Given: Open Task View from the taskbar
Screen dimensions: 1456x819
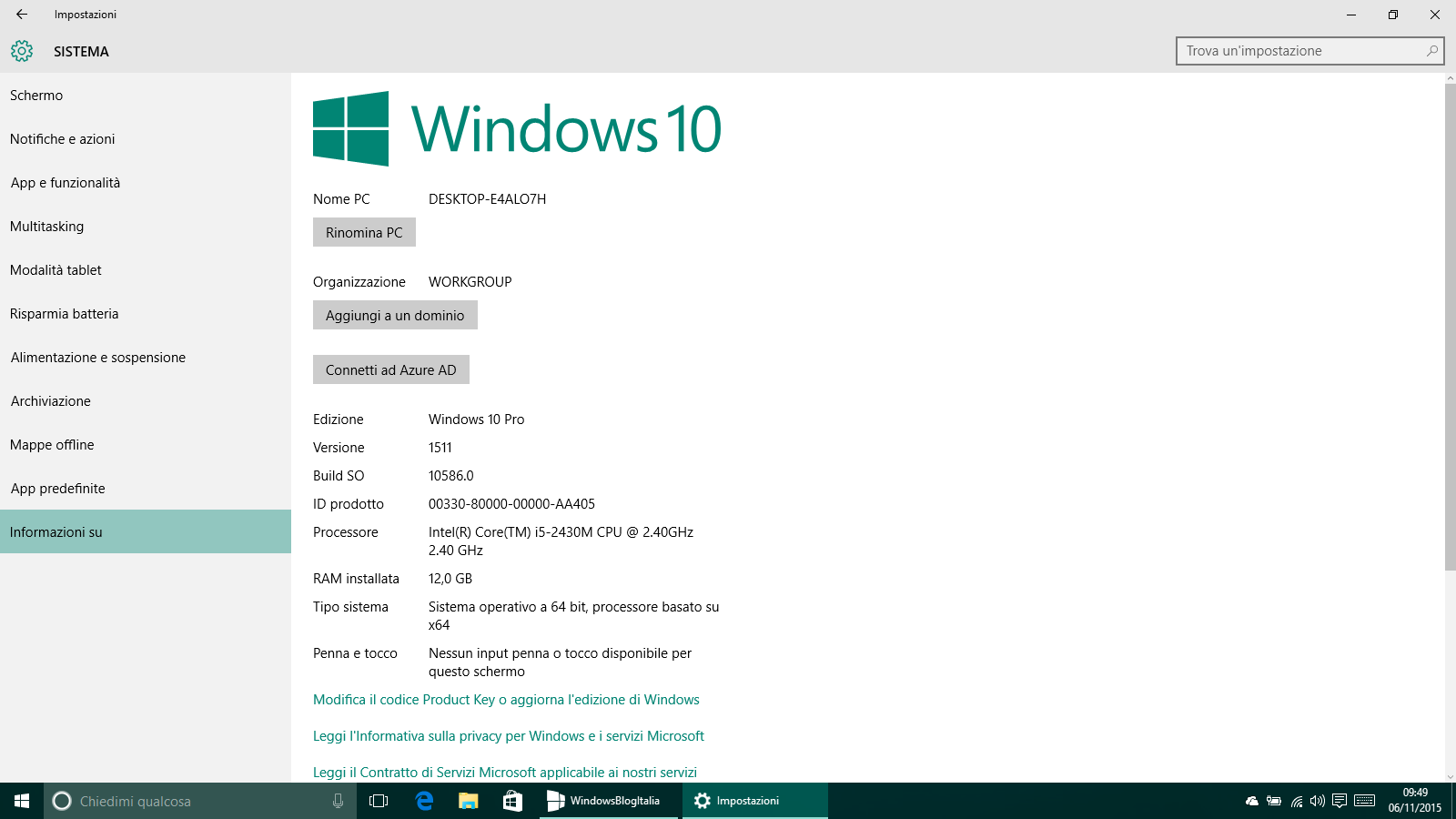Looking at the screenshot, I should coord(379,801).
